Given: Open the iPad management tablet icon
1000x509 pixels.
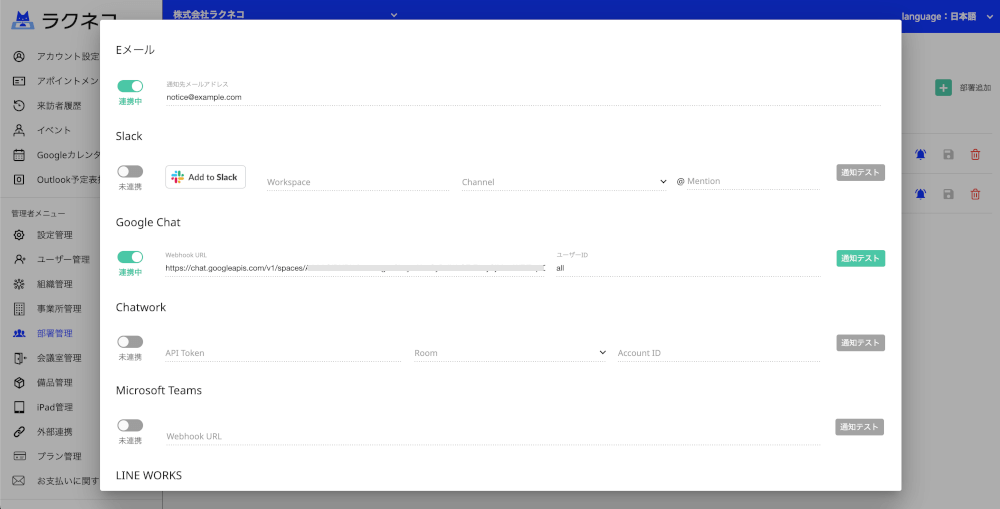Looking at the screenshot, I should [19, 407].
